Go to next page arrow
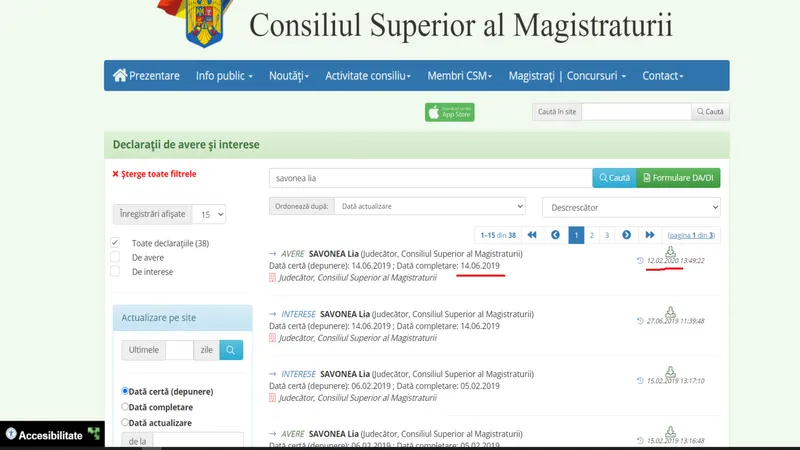The image size is (800, 450). (627, 235)
